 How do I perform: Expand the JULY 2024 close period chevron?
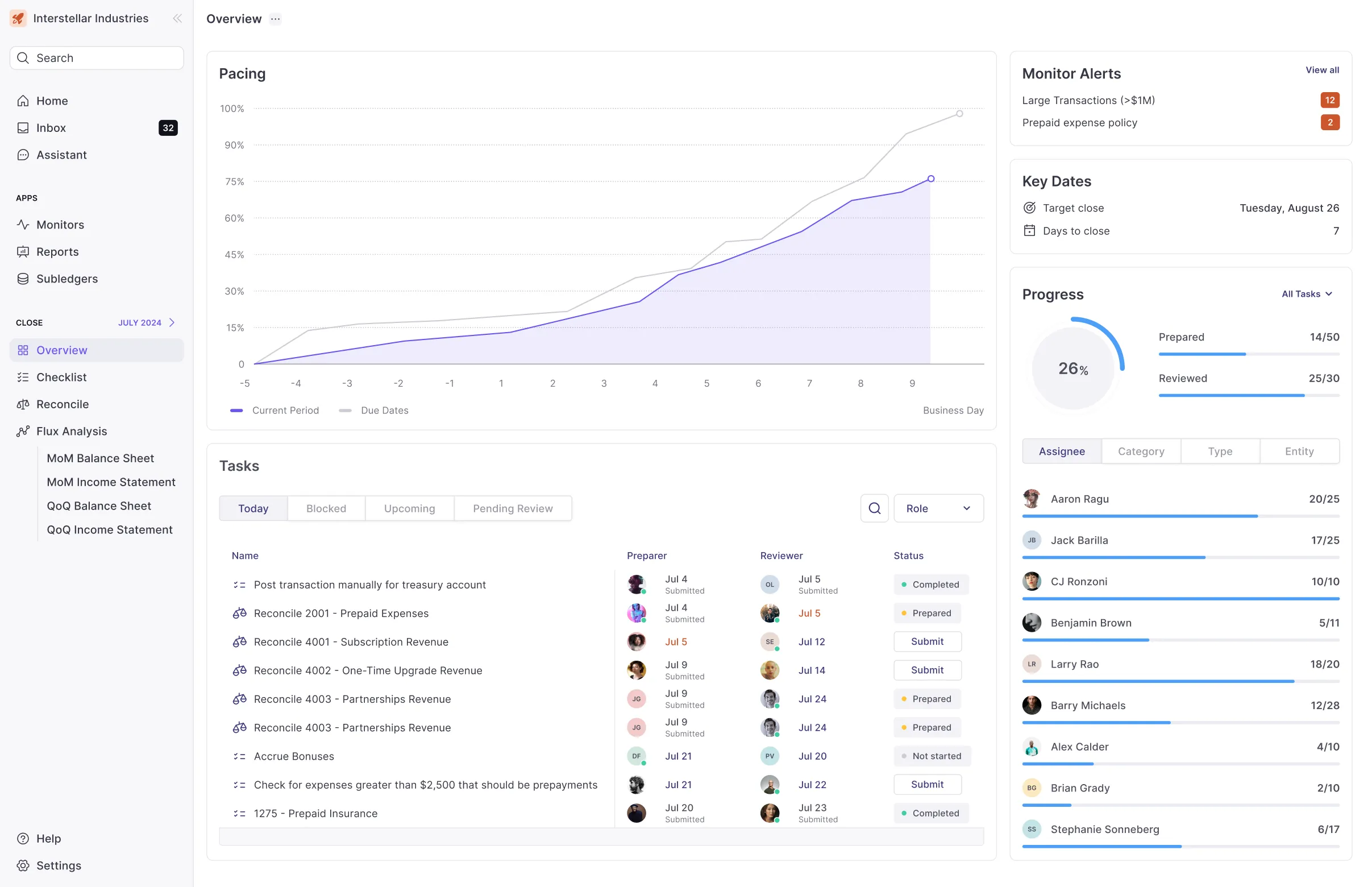[x=172, y=322]
